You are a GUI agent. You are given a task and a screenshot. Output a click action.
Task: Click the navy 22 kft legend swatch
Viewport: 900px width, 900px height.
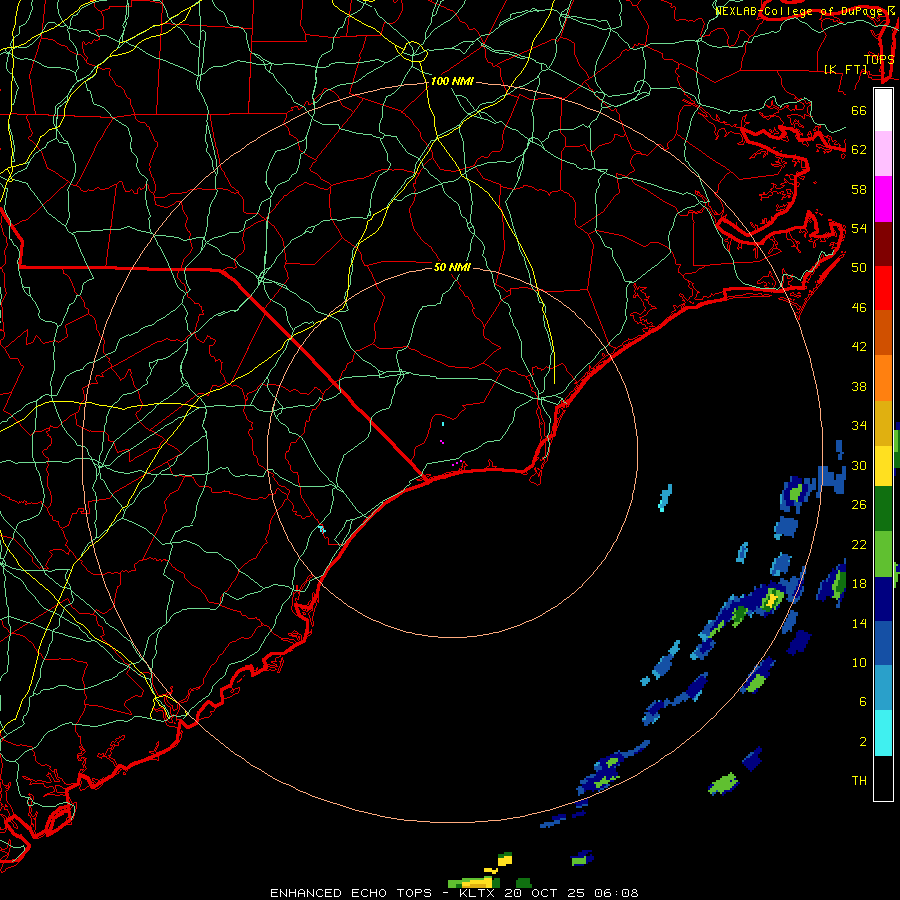coord(883,599)
